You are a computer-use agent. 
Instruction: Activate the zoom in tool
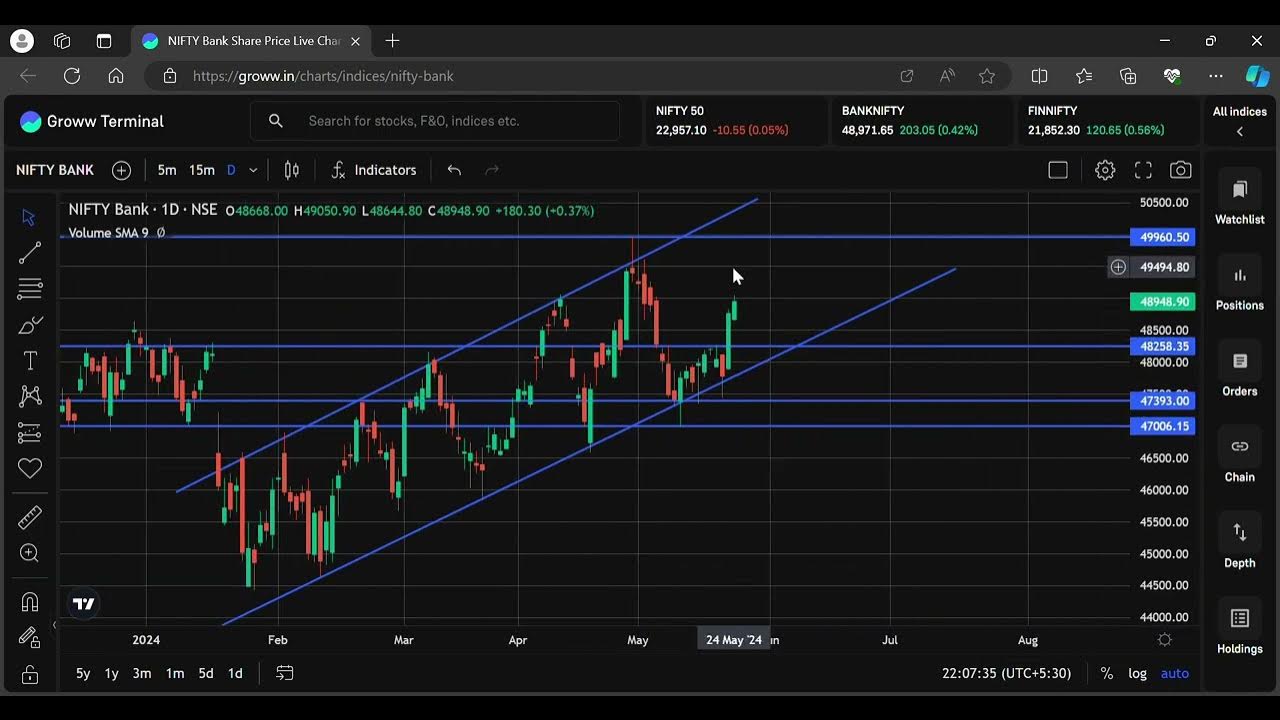click(29, 553)
